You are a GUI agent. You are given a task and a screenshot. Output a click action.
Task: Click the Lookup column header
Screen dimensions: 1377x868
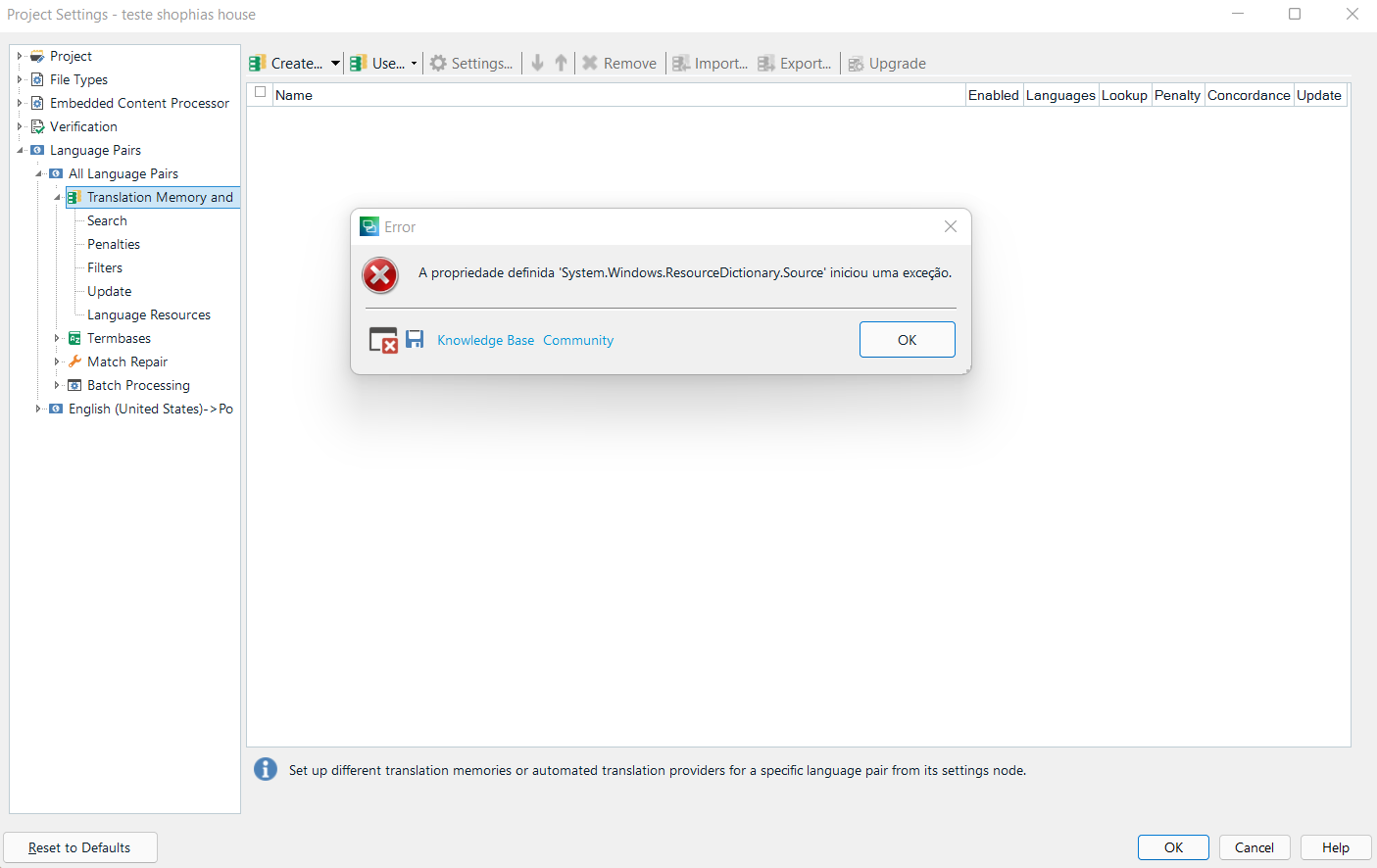click(x=1124, y=95)
